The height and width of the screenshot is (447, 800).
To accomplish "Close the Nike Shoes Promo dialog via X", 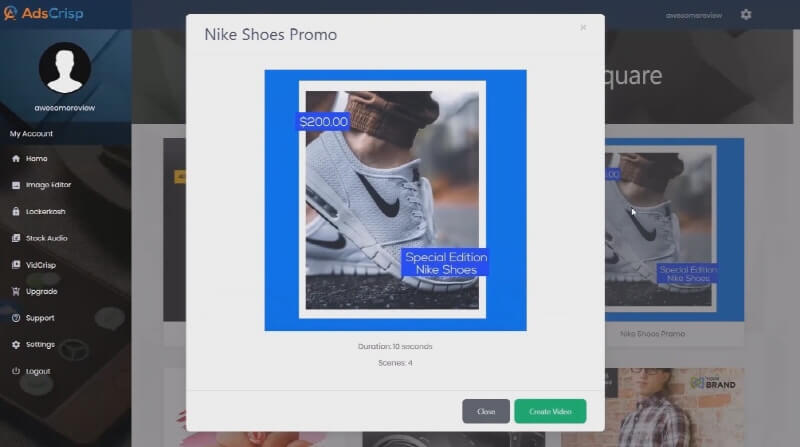I will (583, 28).
